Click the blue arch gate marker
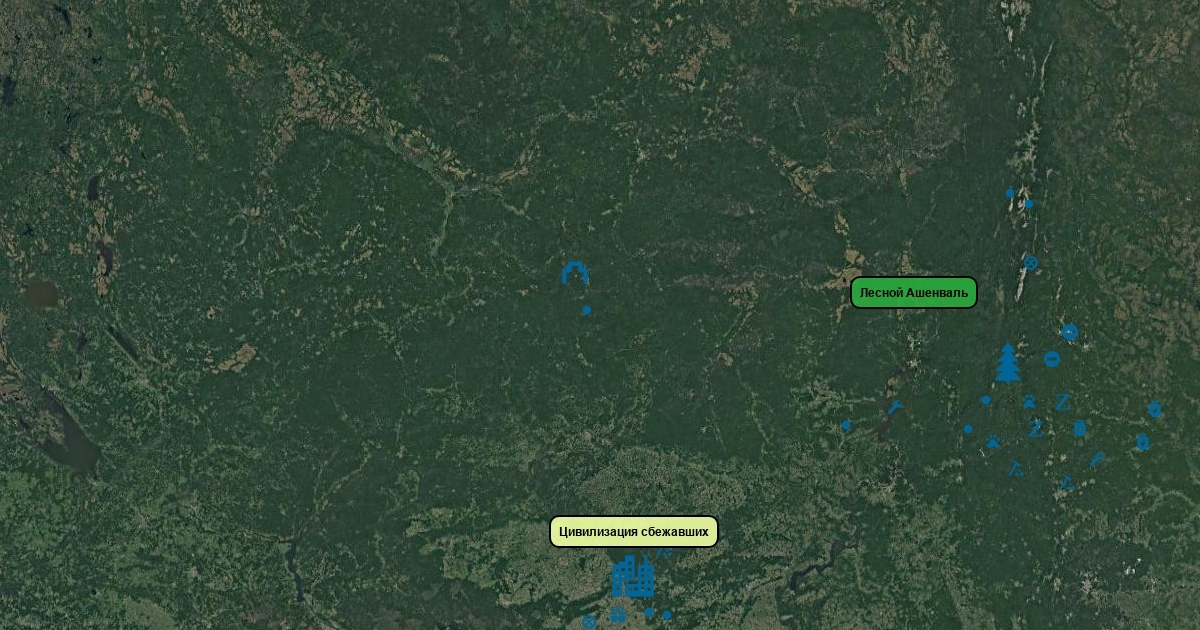The height and width of the screenshot is (630, 1200). pos(575,273)
